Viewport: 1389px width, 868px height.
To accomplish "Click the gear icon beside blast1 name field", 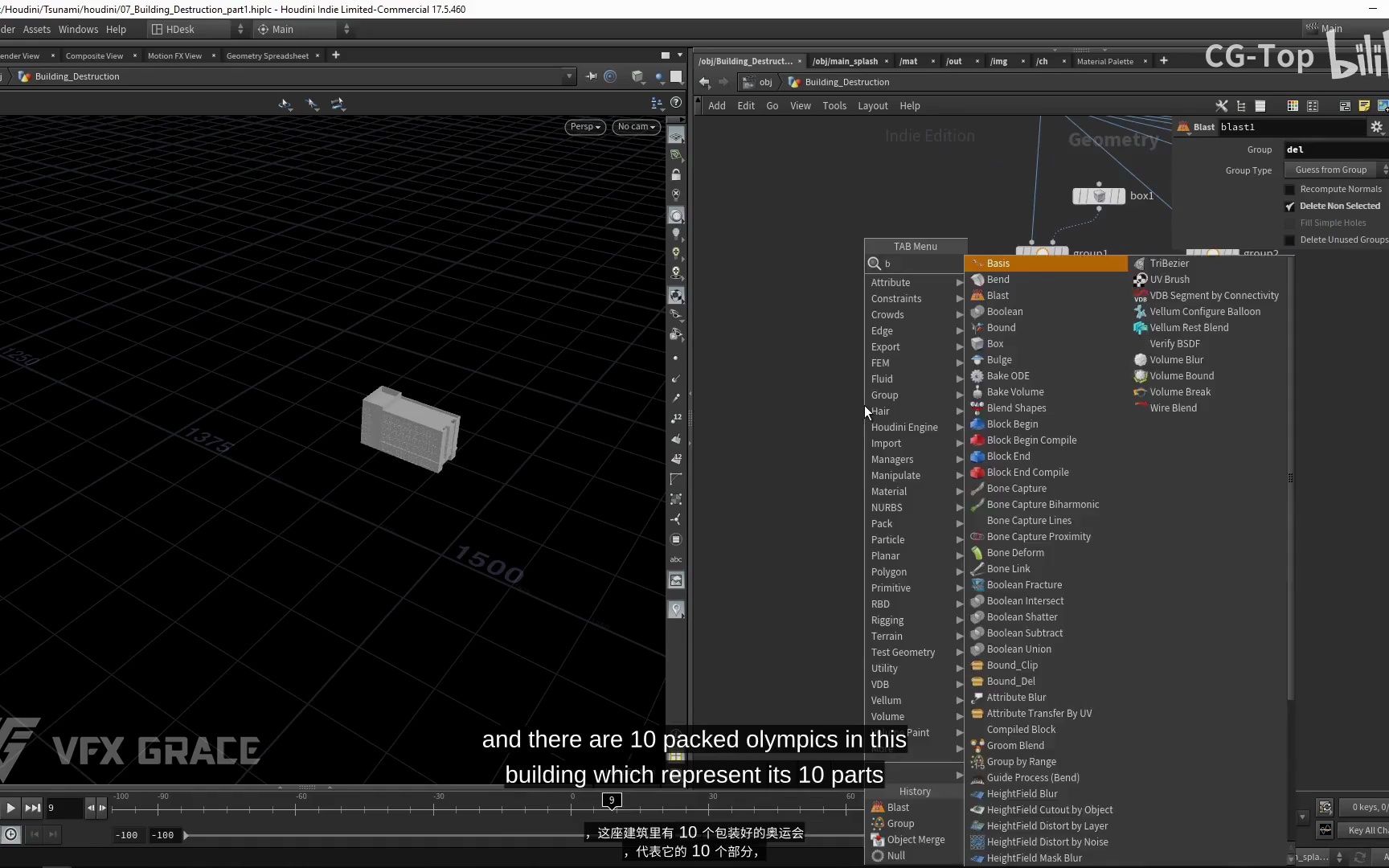I will pos(1376,126).
